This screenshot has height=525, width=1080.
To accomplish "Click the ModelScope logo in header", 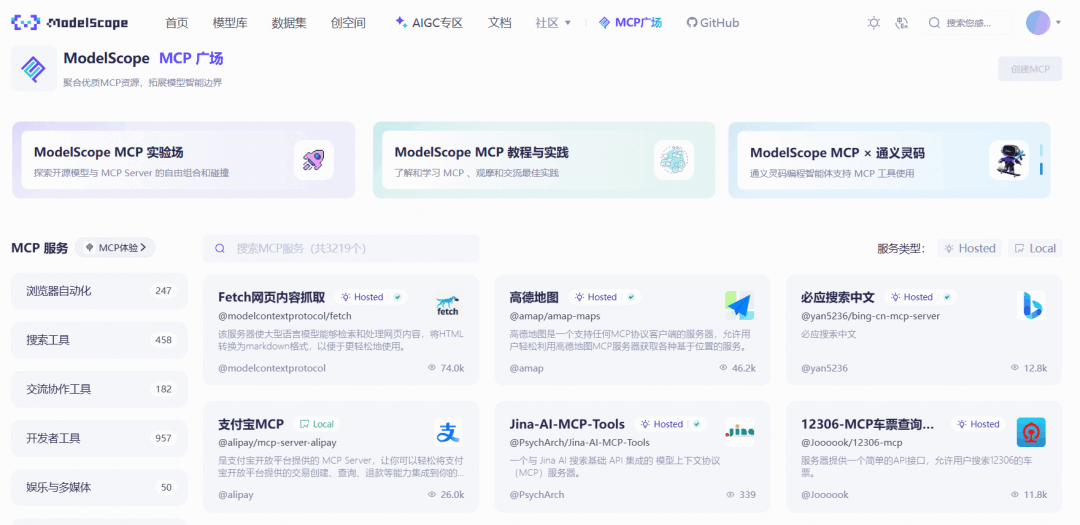I will tap(70, 23).
